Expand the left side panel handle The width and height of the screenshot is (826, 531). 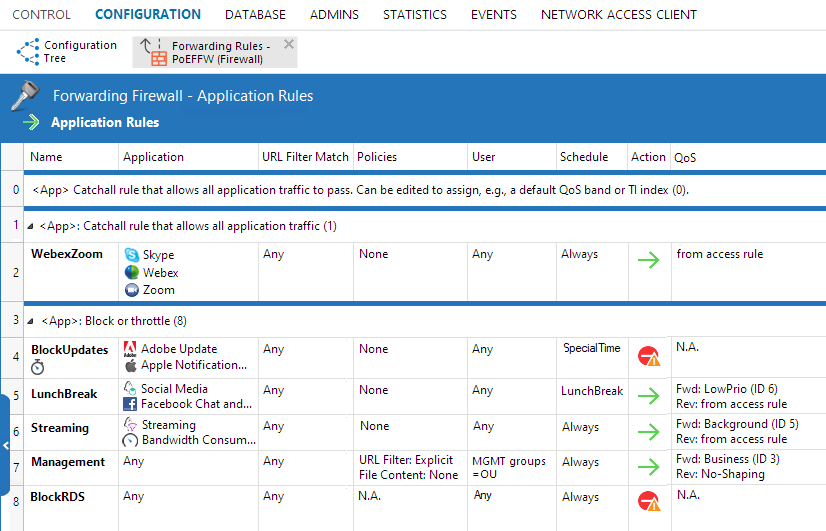(x=4, y=438)
